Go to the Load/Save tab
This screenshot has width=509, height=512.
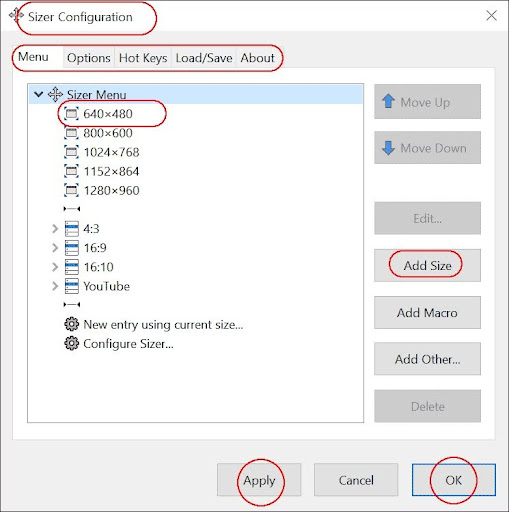pyautogui.click(x=204, y=58)
